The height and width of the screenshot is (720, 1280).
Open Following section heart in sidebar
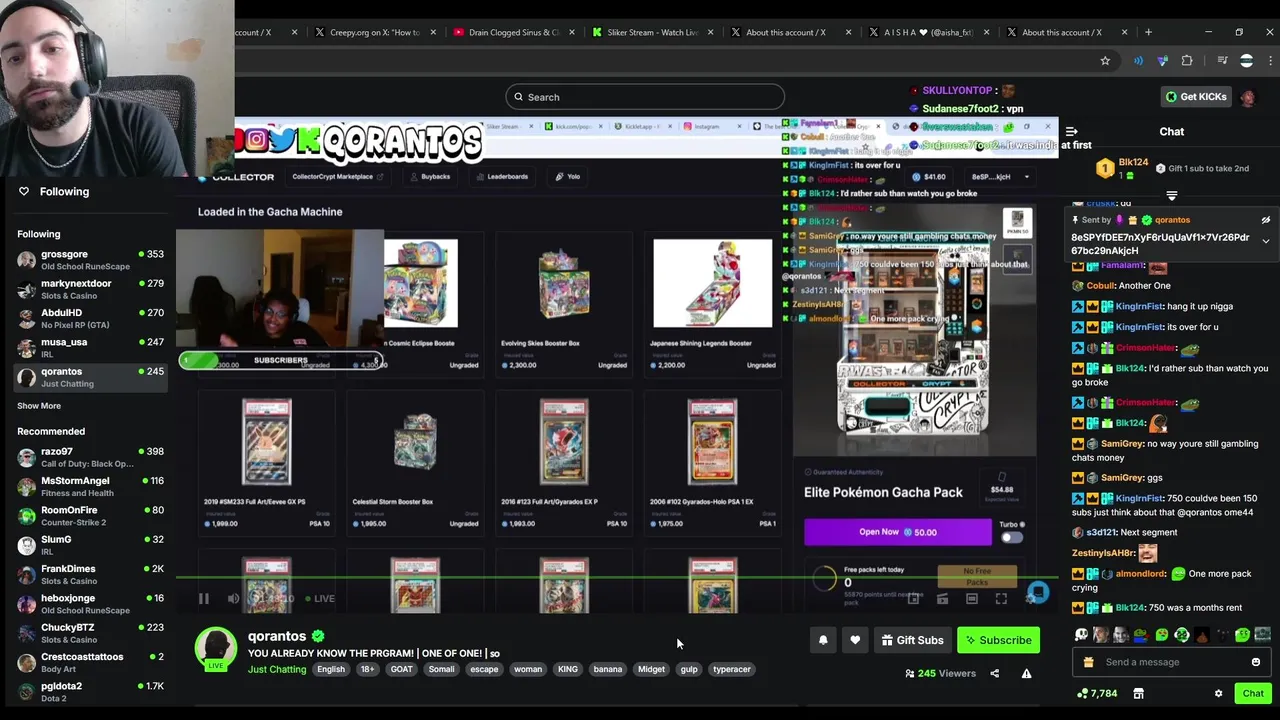tap(24, 191)
